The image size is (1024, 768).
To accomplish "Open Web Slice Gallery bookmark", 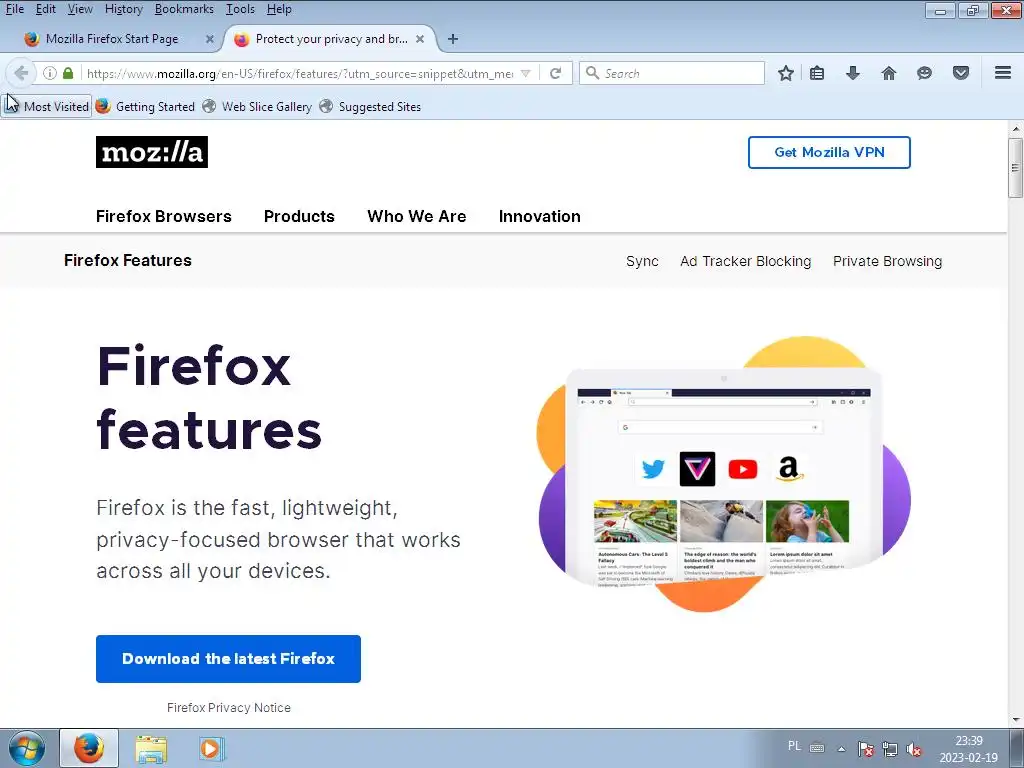I will tap(257, 106).
